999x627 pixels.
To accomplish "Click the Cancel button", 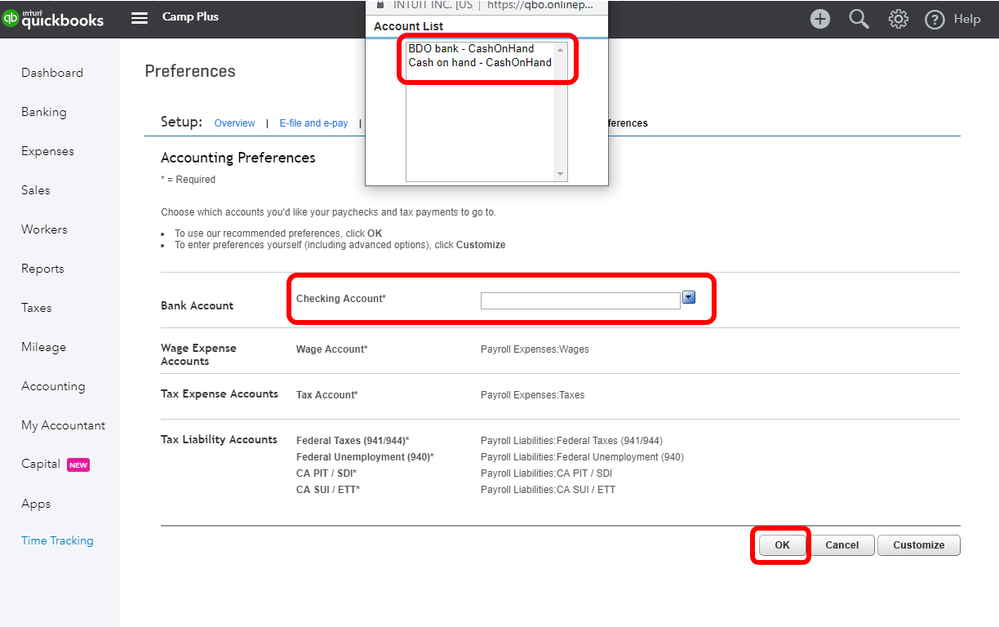I will 842,545.
